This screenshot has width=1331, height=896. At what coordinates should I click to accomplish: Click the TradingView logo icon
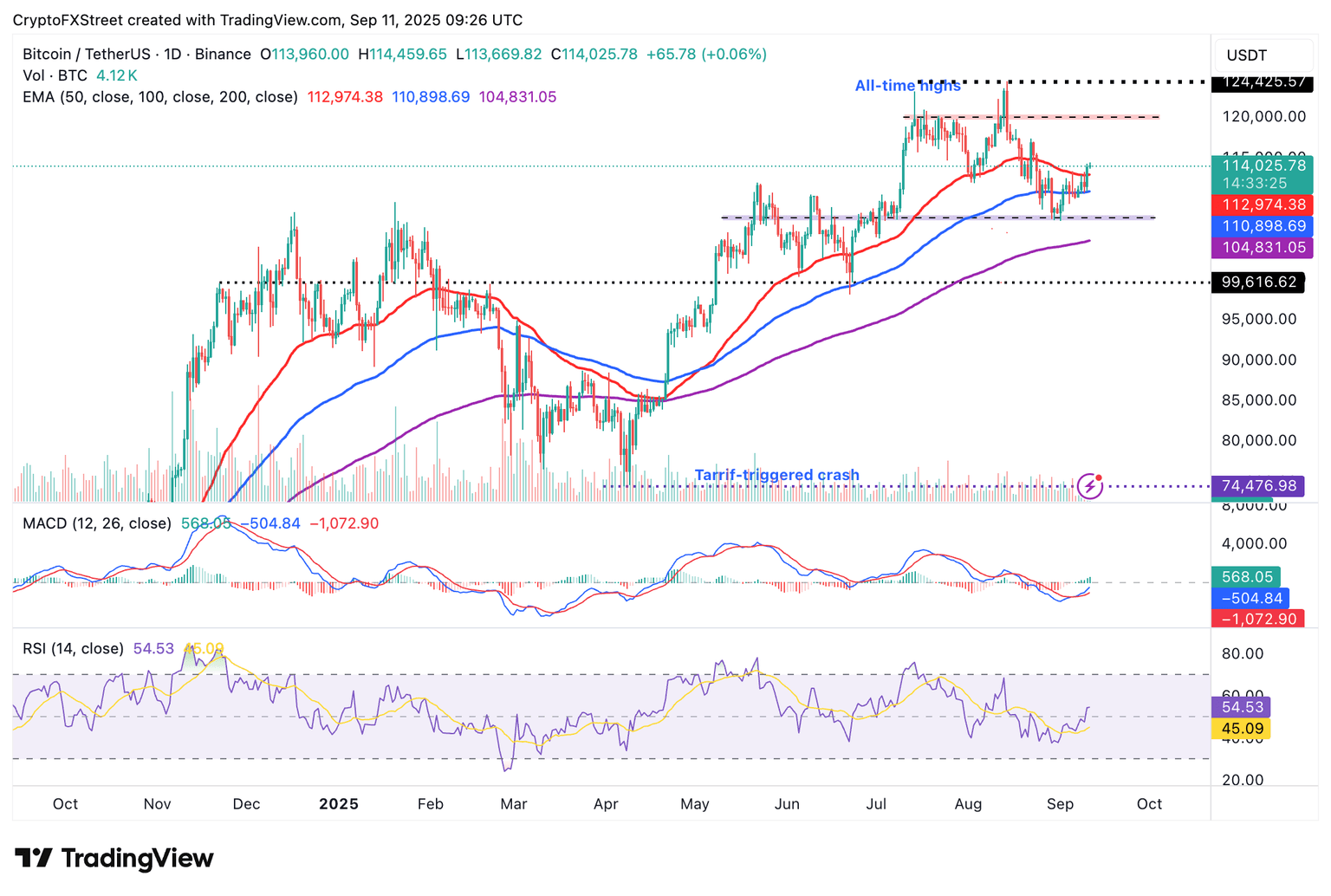click(35, 858)
